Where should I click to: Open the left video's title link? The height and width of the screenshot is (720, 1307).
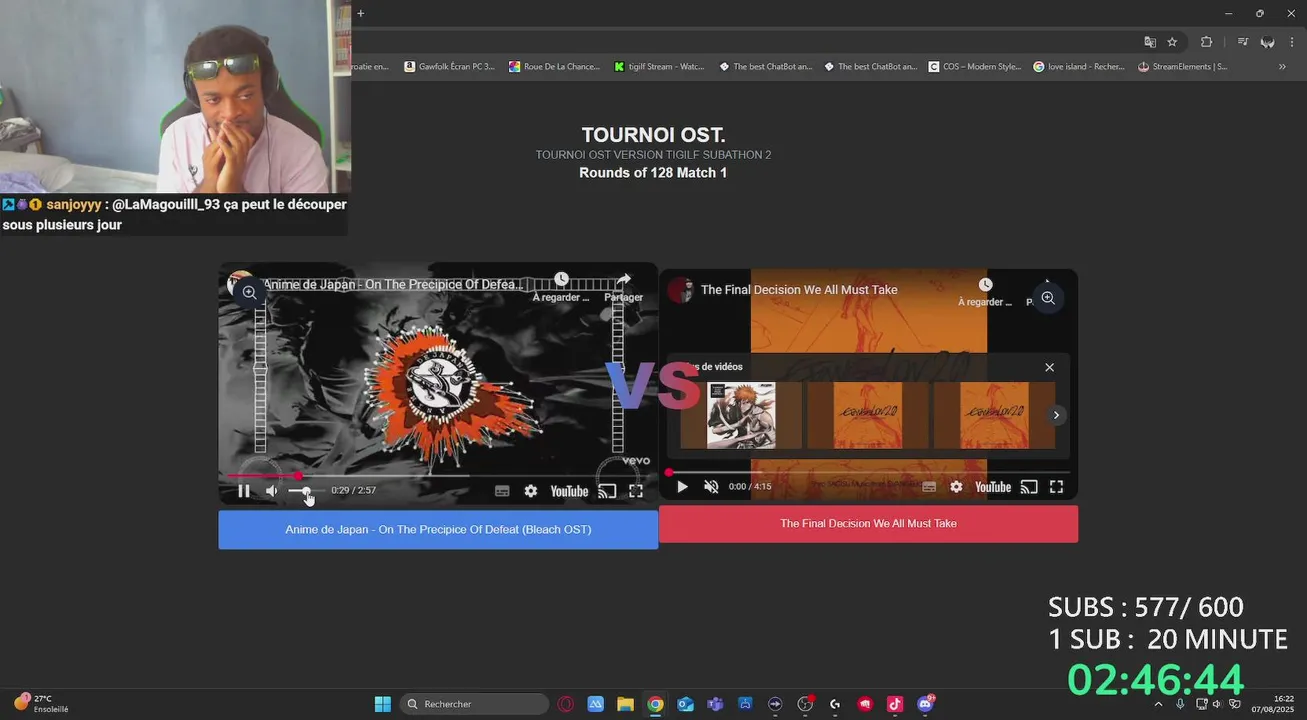pyautogui.click(x=393, y=285)
